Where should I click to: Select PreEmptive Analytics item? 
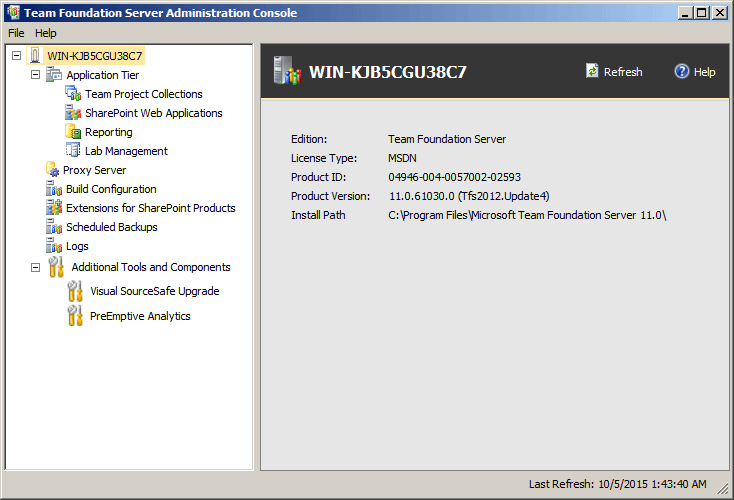pos(140,316)
